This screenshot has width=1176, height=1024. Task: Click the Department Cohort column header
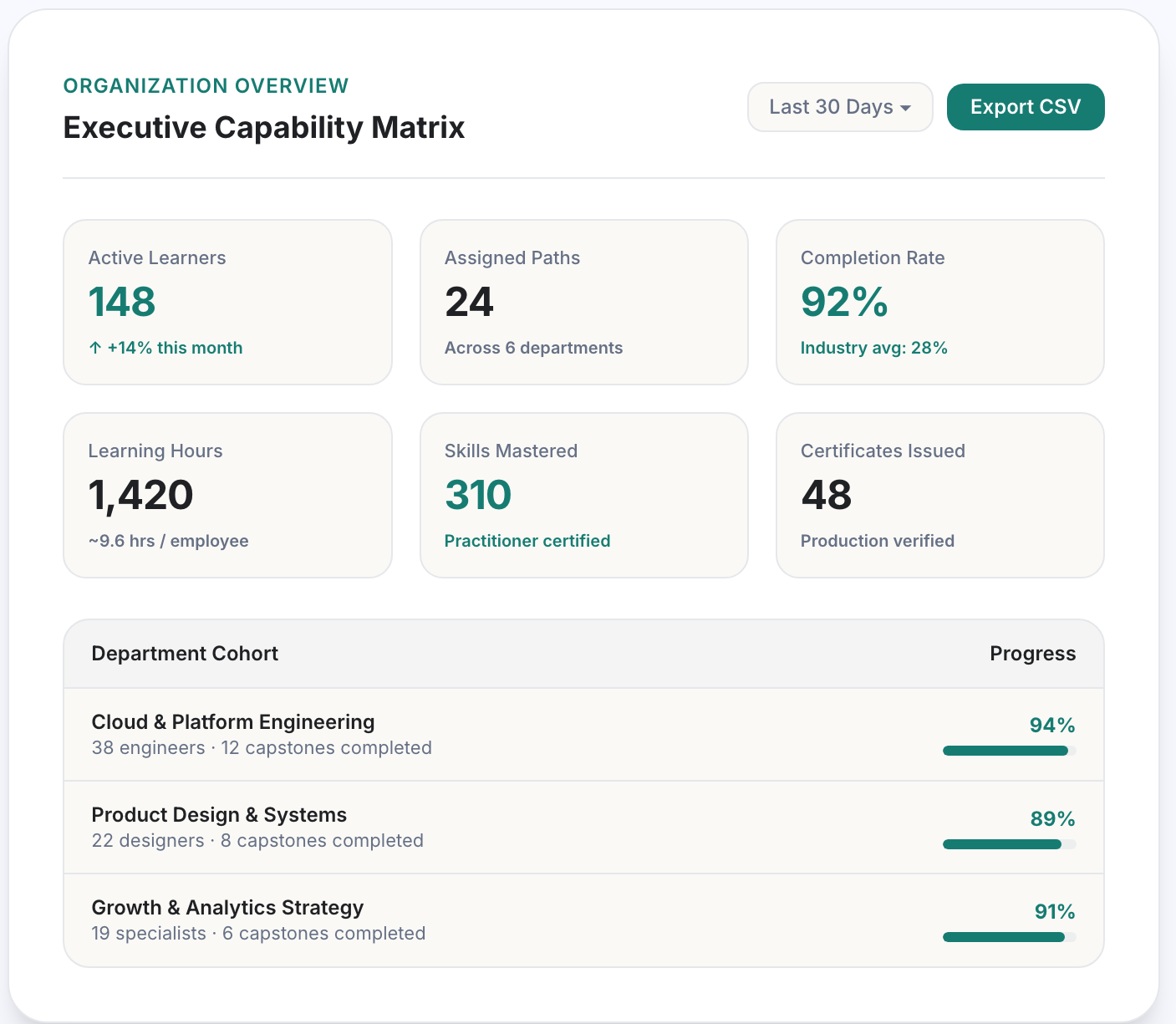[185, 654]
